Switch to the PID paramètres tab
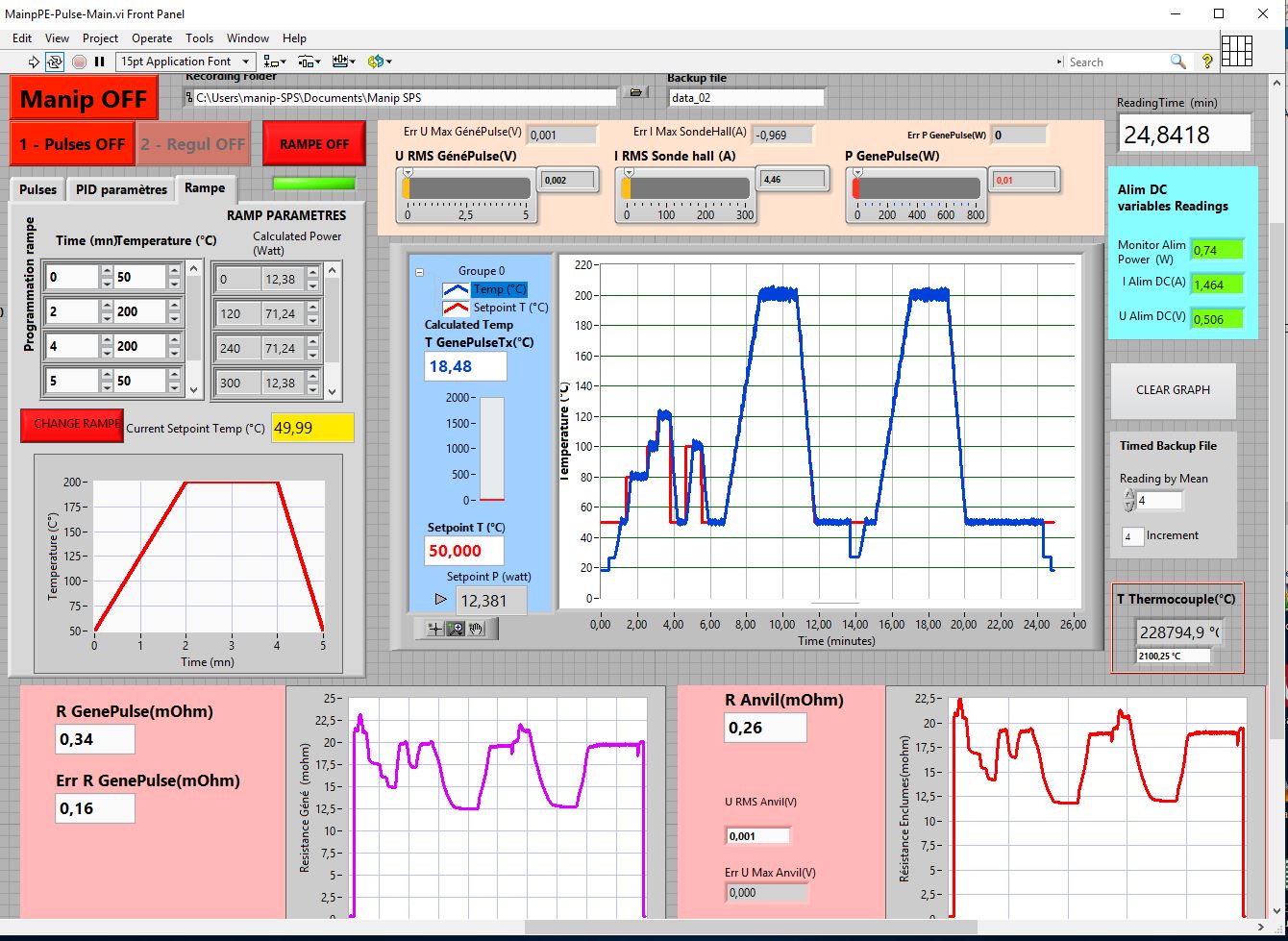The image size is (1288, 941). 121,188
